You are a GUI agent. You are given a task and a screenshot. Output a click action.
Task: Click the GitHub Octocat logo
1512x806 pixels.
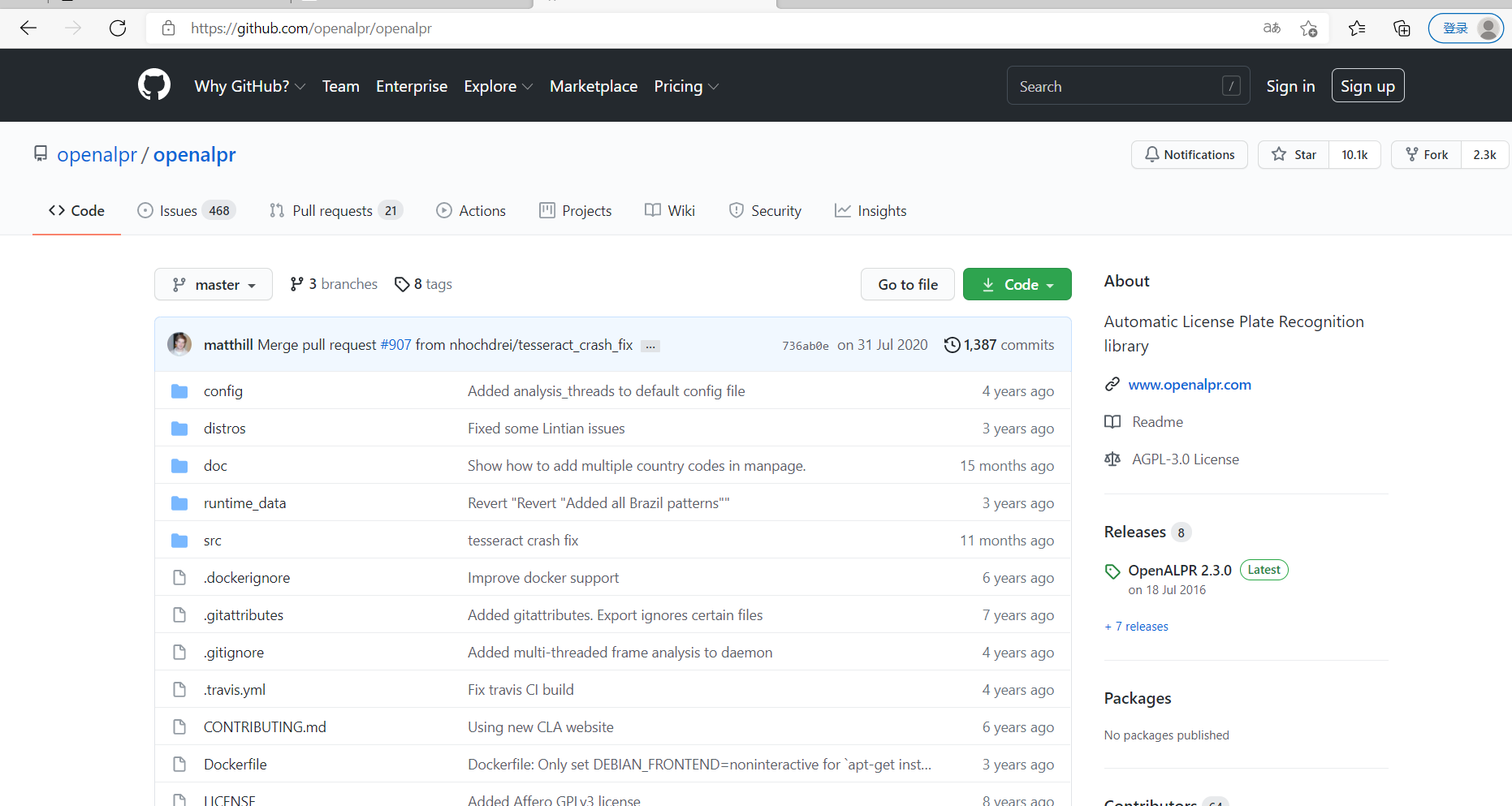(154, 85)
